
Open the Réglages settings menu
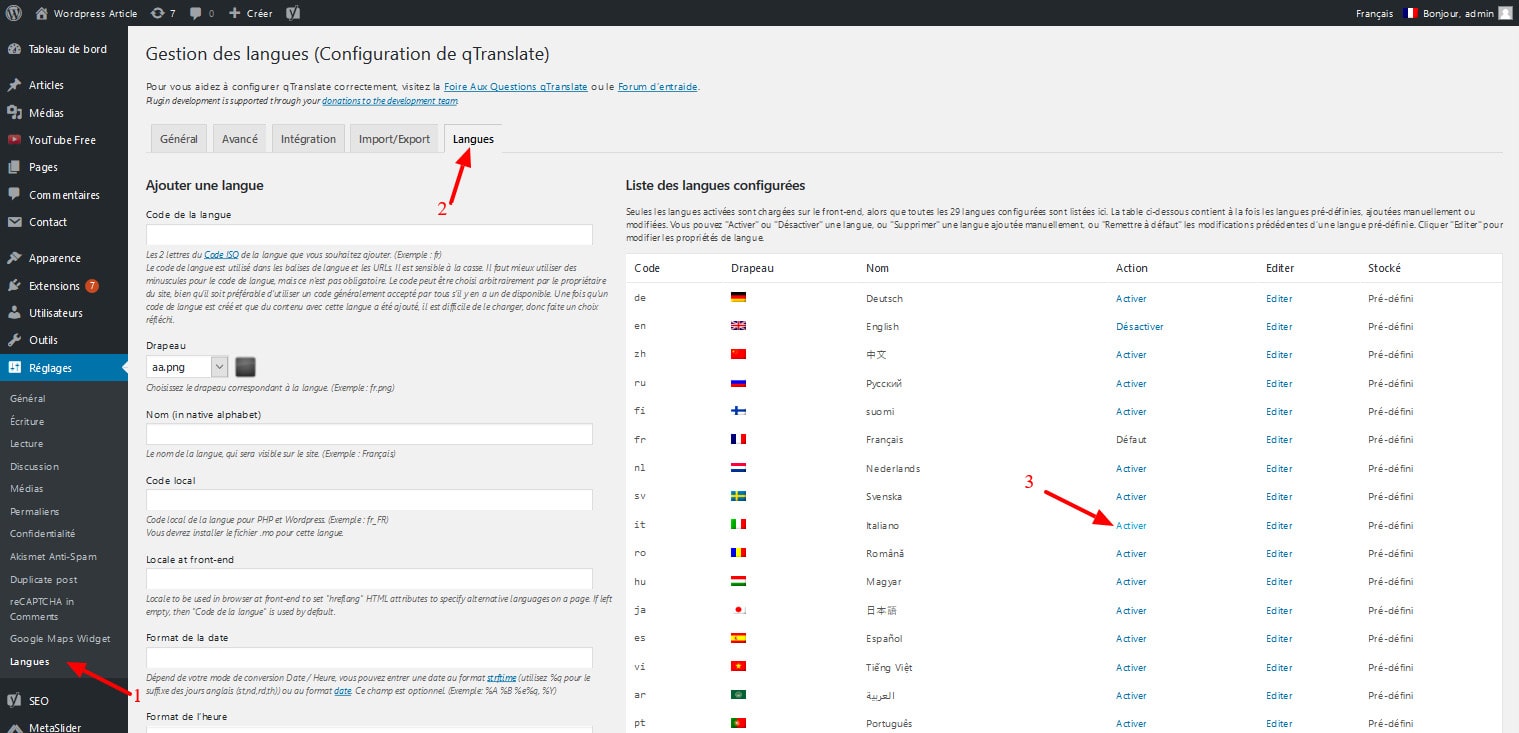(x=64, y=368)
